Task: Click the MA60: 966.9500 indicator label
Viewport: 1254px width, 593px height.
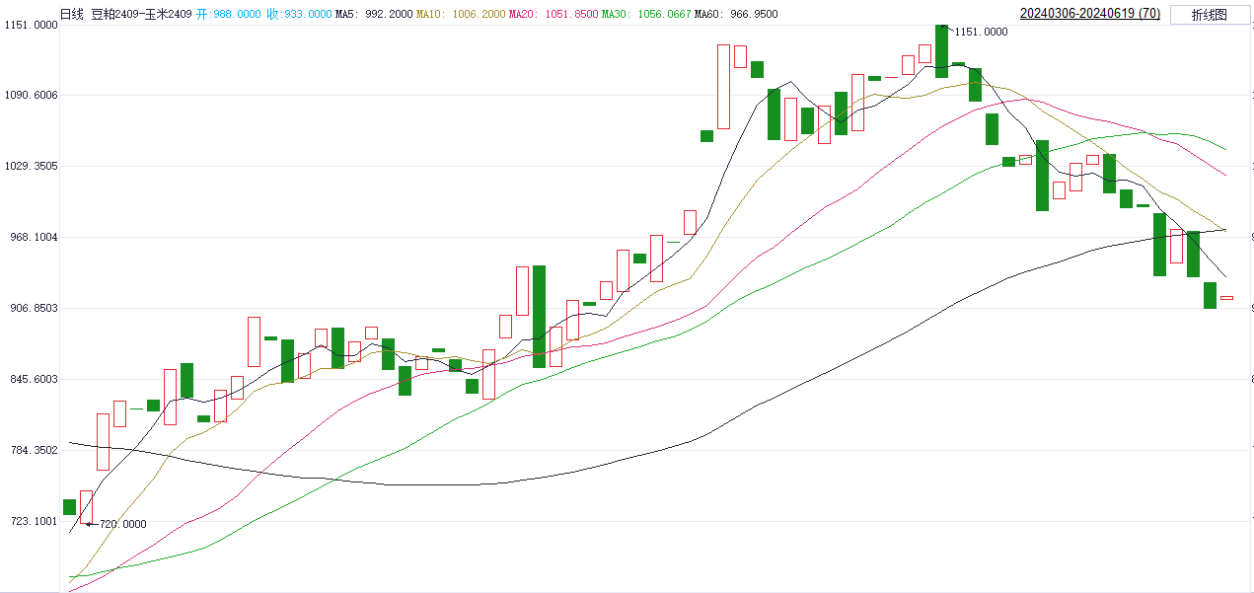Action: [x=736, y=14]
